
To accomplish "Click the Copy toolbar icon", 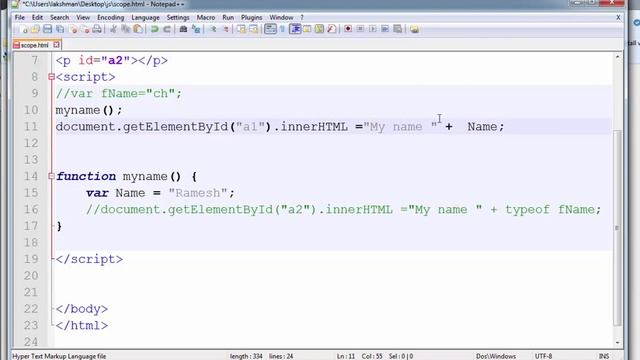I will 126,29.
